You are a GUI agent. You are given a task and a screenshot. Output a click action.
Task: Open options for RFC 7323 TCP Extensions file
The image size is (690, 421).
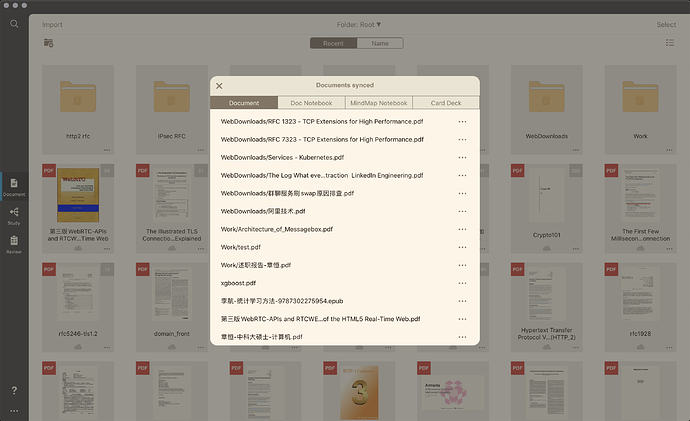pyautogui.click(x=462, y=139)
